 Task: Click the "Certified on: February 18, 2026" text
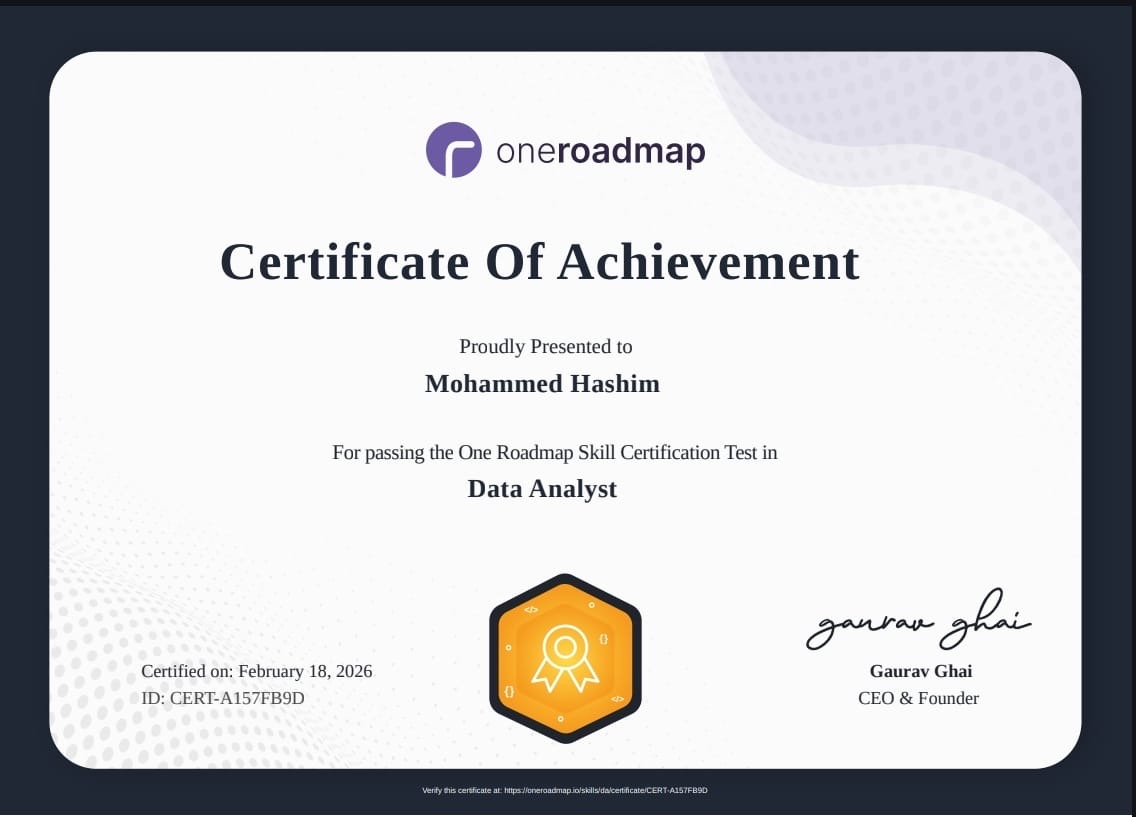[x=256, y=671]
